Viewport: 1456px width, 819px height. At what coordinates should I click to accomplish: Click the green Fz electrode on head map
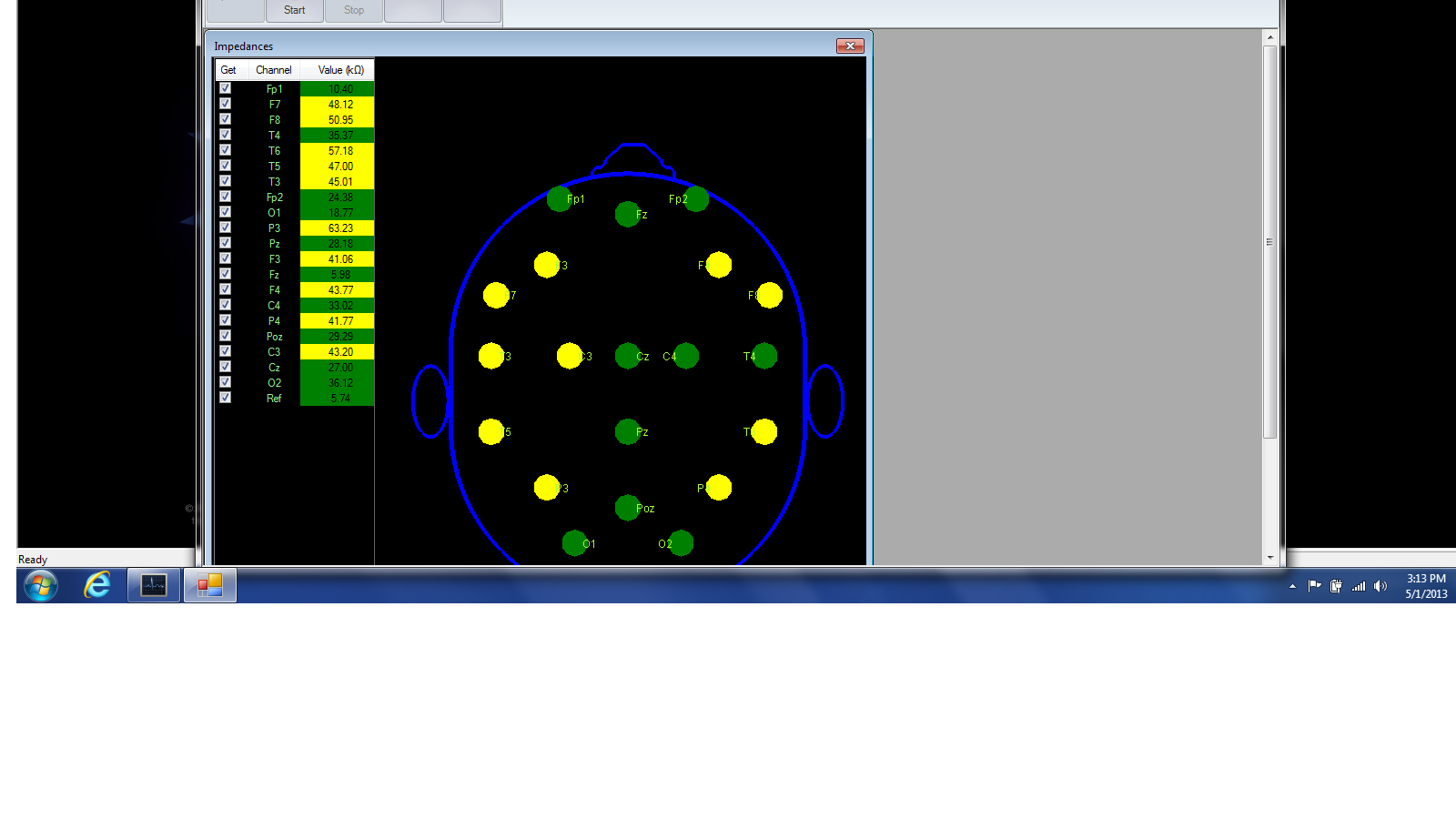click(627, 215)
